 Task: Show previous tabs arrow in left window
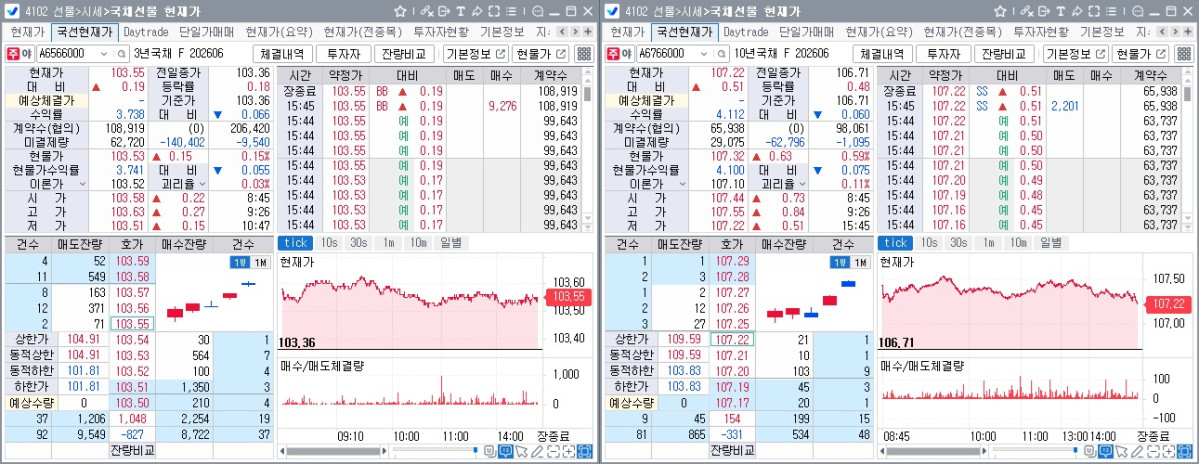tap(563, 32)
